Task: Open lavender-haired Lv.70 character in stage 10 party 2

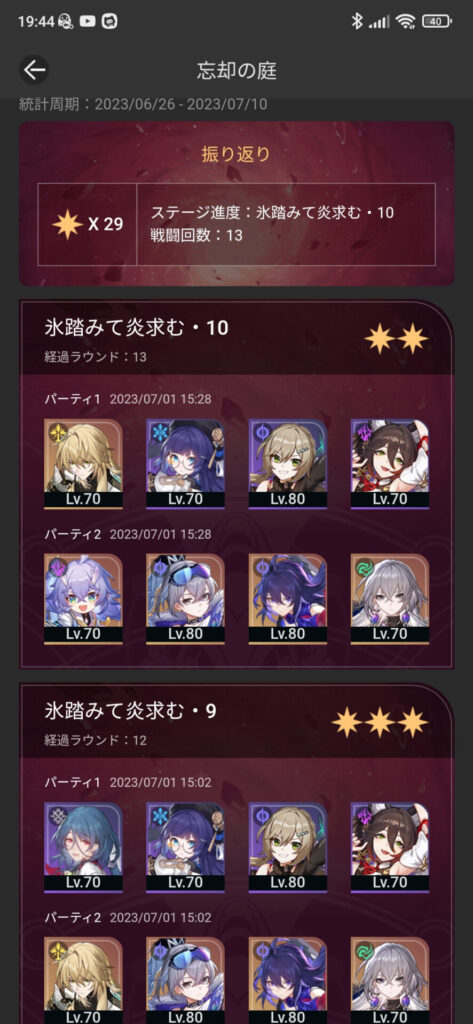Action: [83, 599]
